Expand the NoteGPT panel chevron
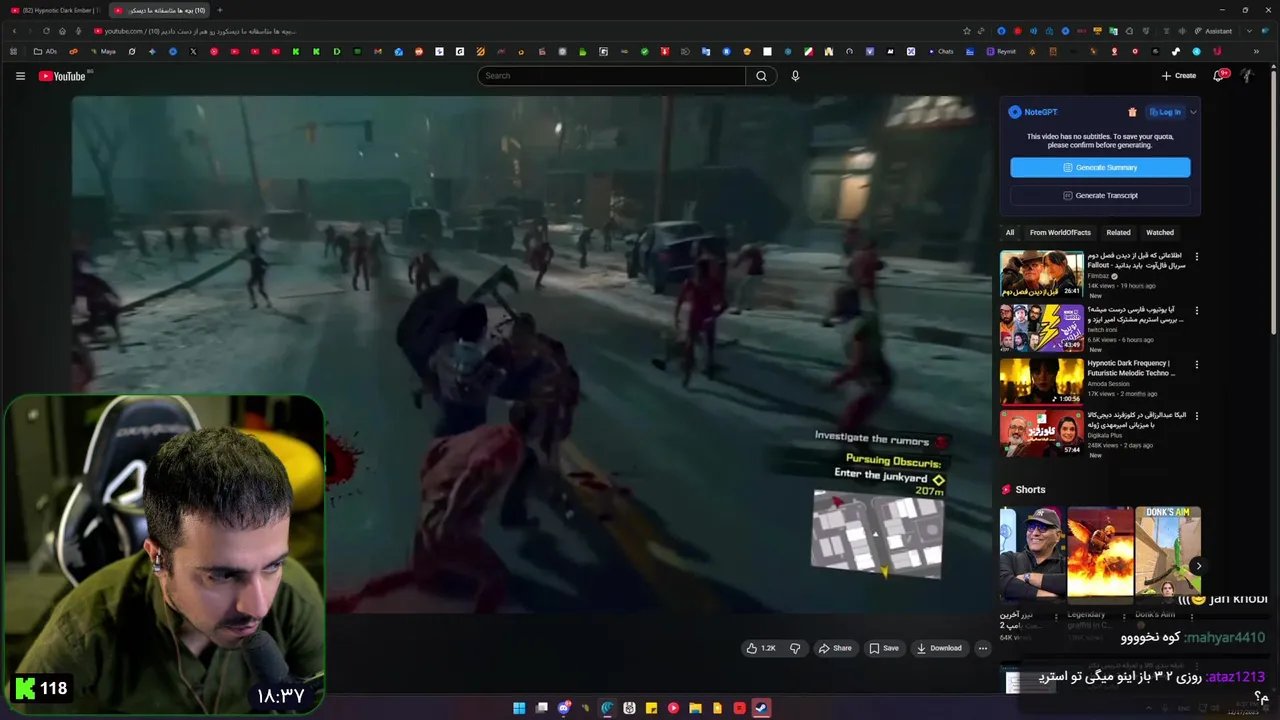The width and height of the screenshot is (1280, 720). pyautogui.click(x=1193, y=112)
